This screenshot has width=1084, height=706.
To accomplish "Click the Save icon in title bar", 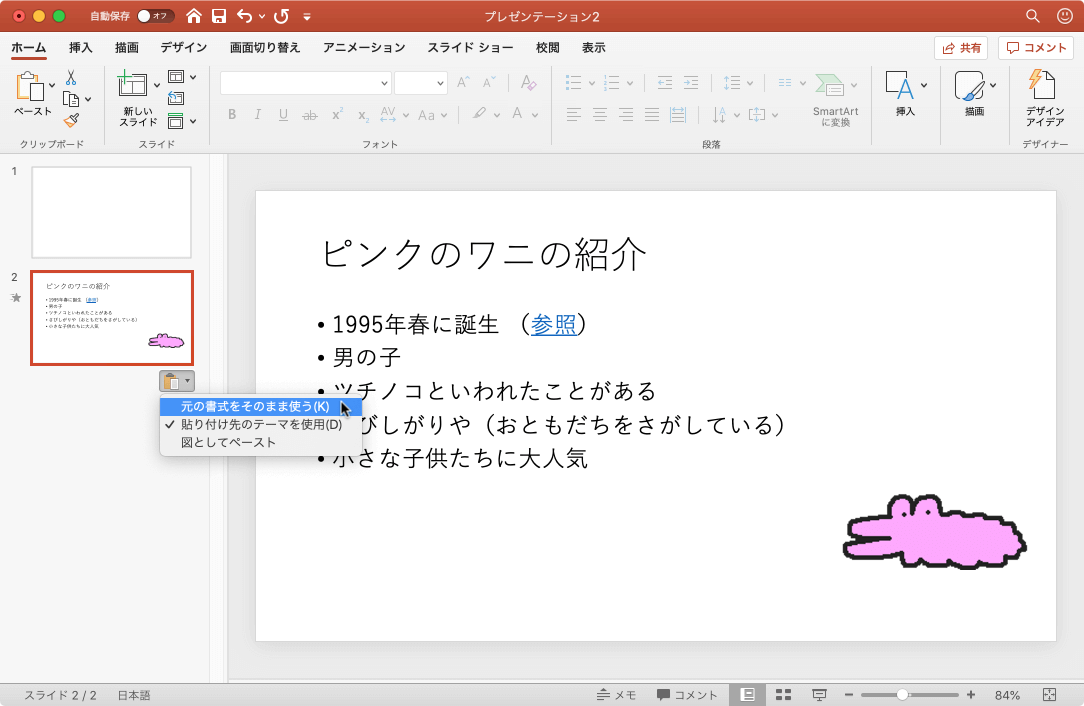I will coord(218,16).
